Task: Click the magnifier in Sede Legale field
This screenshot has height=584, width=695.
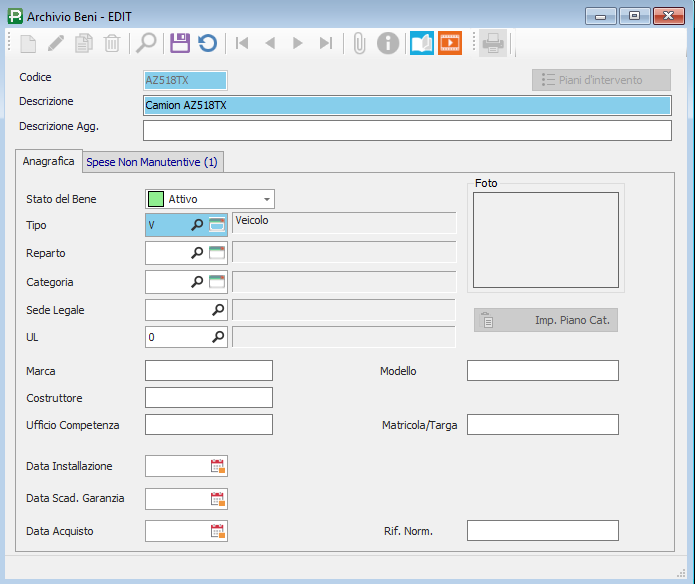Action: [x=218, y=310]
